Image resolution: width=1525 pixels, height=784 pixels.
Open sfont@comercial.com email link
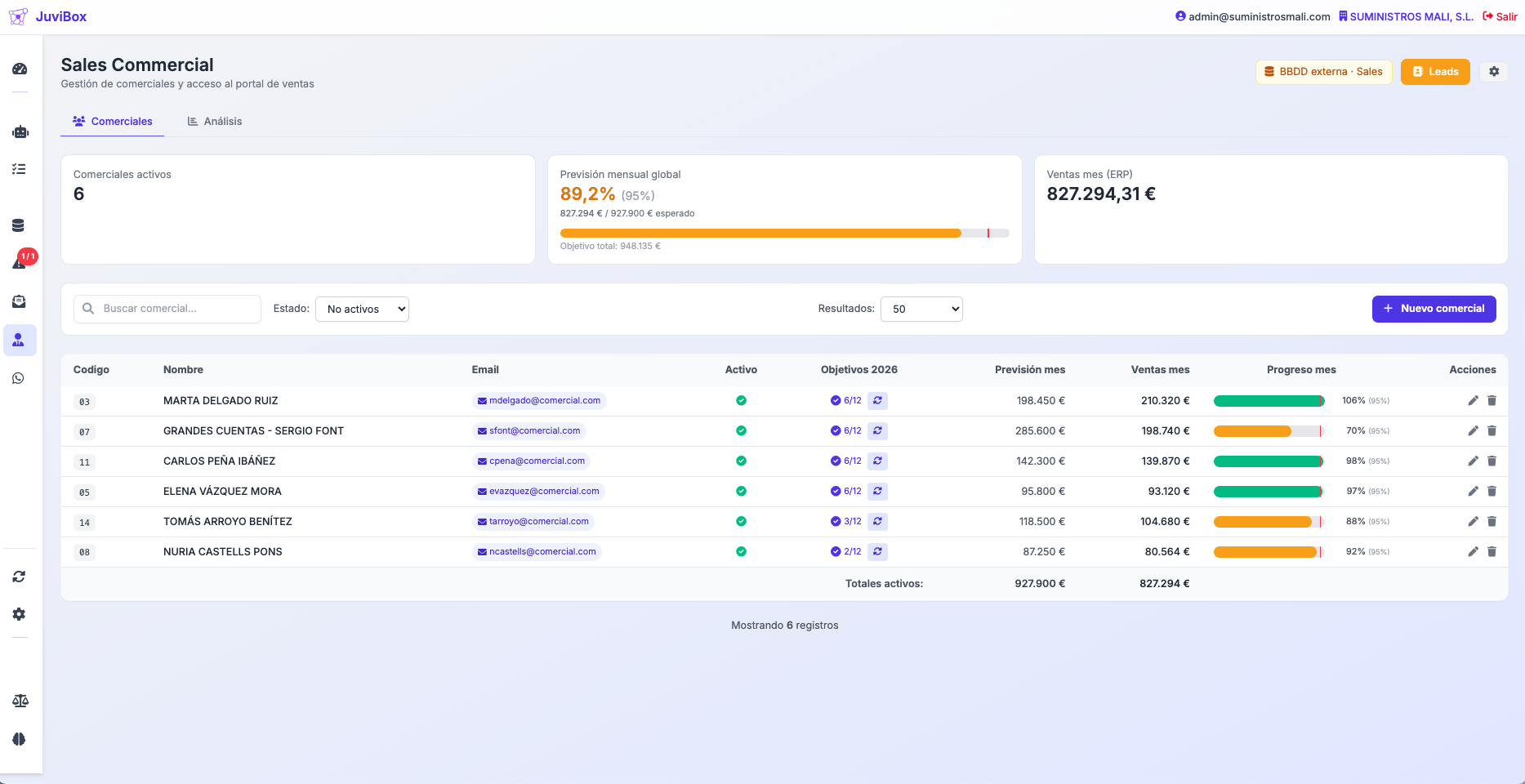(529, 431)
